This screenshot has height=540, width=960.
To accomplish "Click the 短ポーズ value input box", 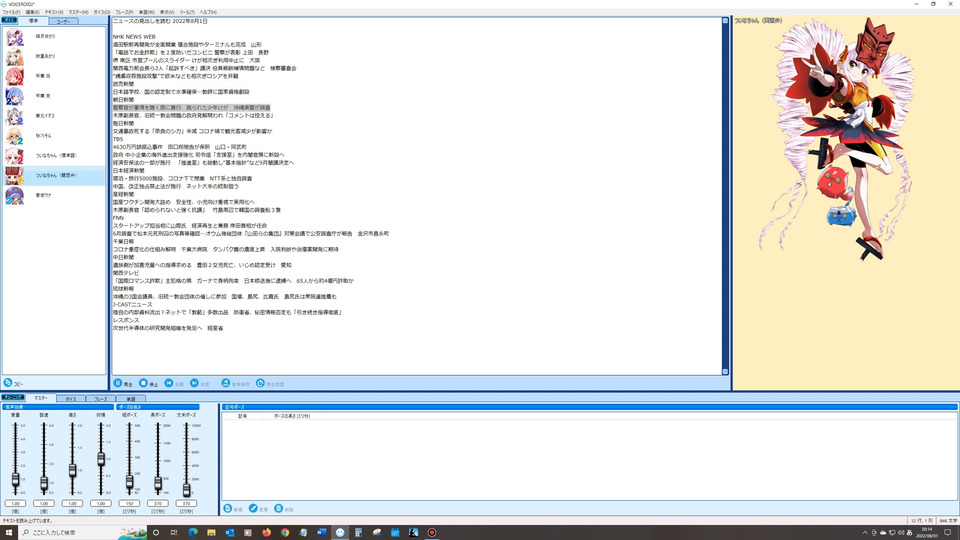I will (129, 503).
